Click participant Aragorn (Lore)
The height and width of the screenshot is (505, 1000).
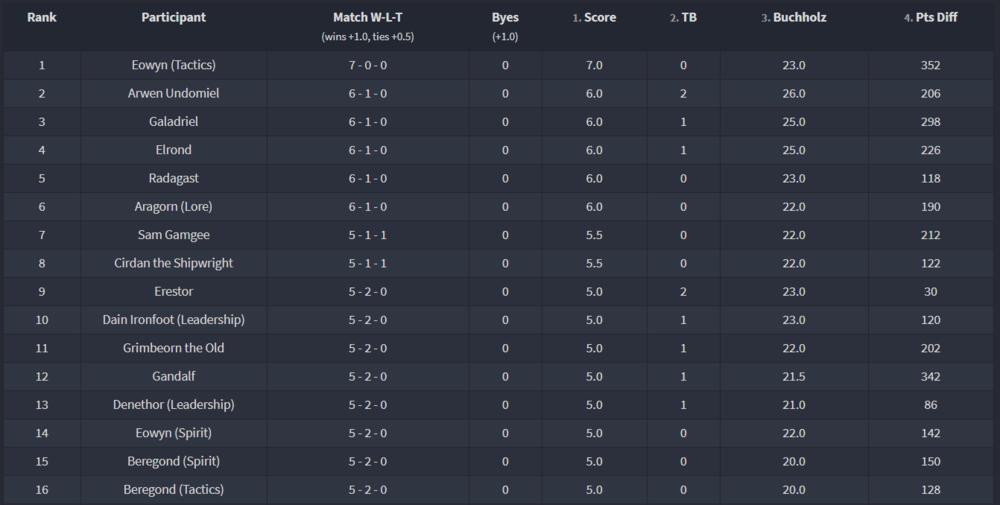click(x=174, y=206)
